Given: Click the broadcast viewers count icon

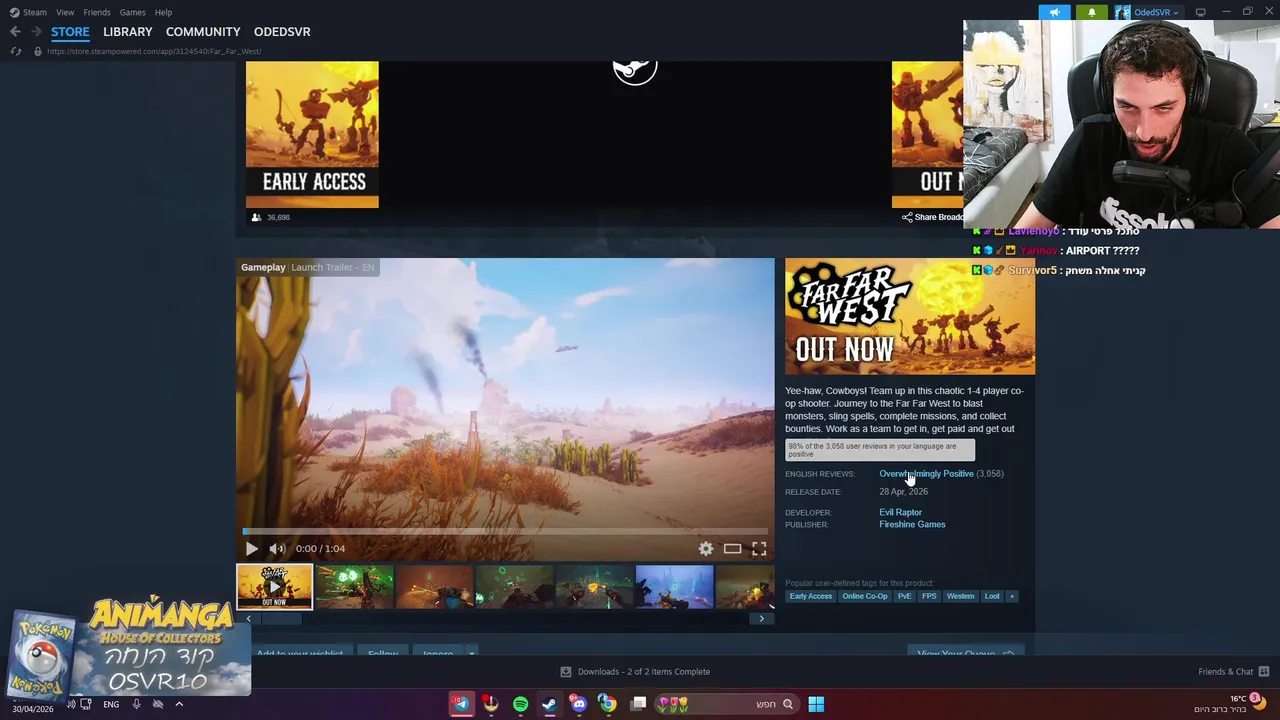Looking at the screenshot, I should coord(256,217).
